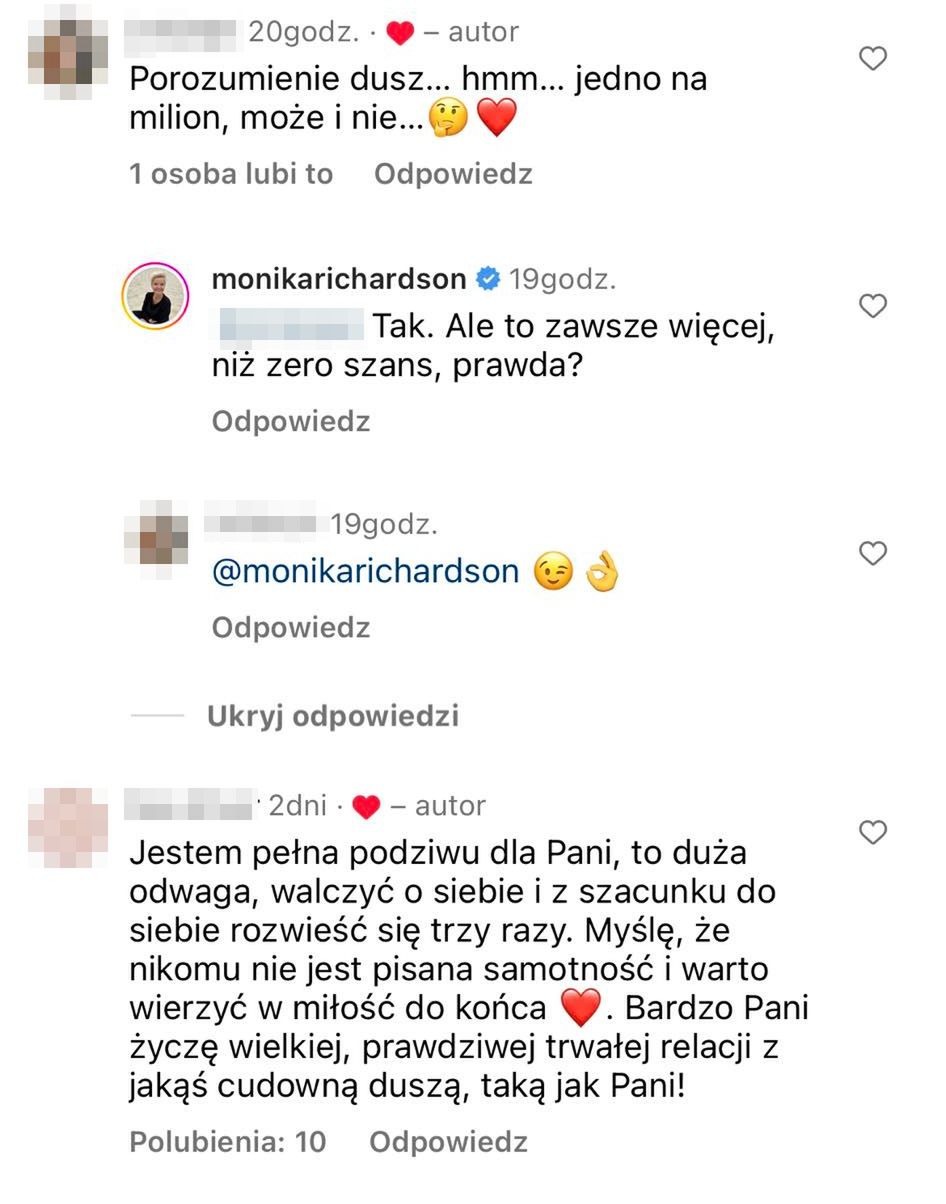The width and height of the screenshot is (946, 1204).
Task: Open the @monikarichardson mention link
Action: coord(365,572)
